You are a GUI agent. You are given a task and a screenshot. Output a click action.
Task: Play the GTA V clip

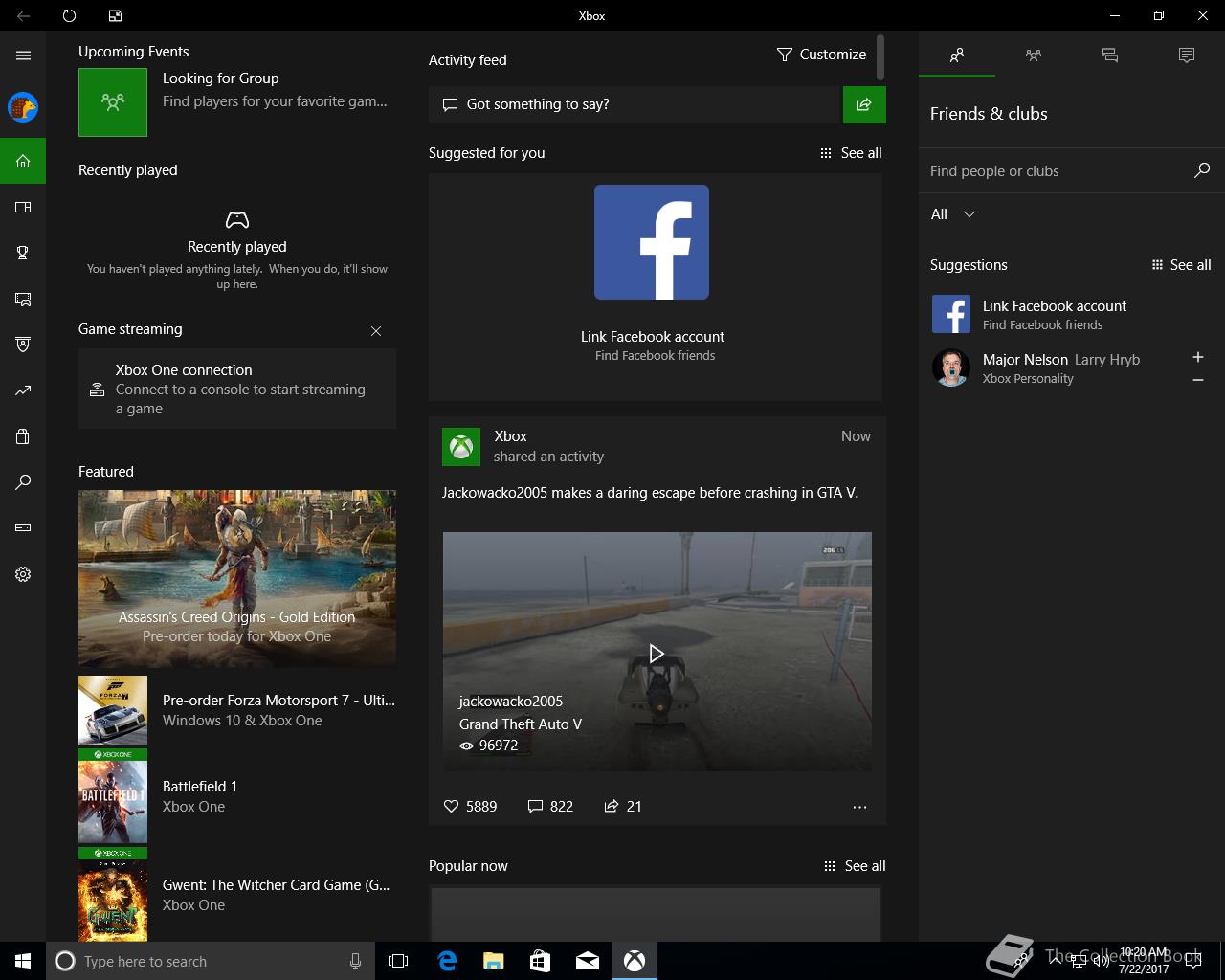(657, 653)
